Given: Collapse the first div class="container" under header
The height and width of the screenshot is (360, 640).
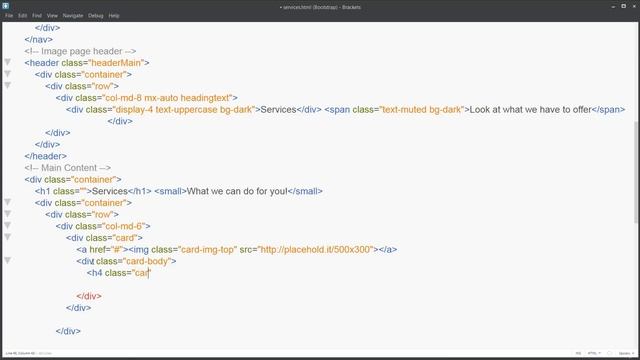Looking at the screenshot, I should 7,74.
